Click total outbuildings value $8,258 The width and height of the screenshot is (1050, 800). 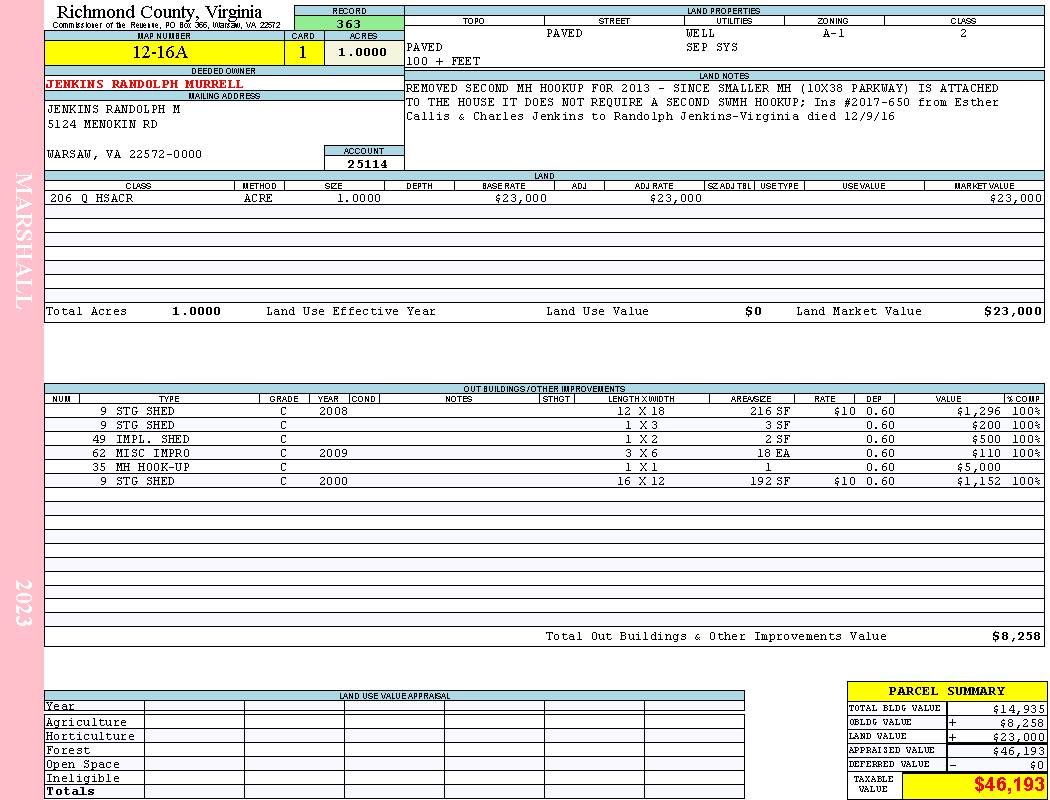click(1017, 637)
